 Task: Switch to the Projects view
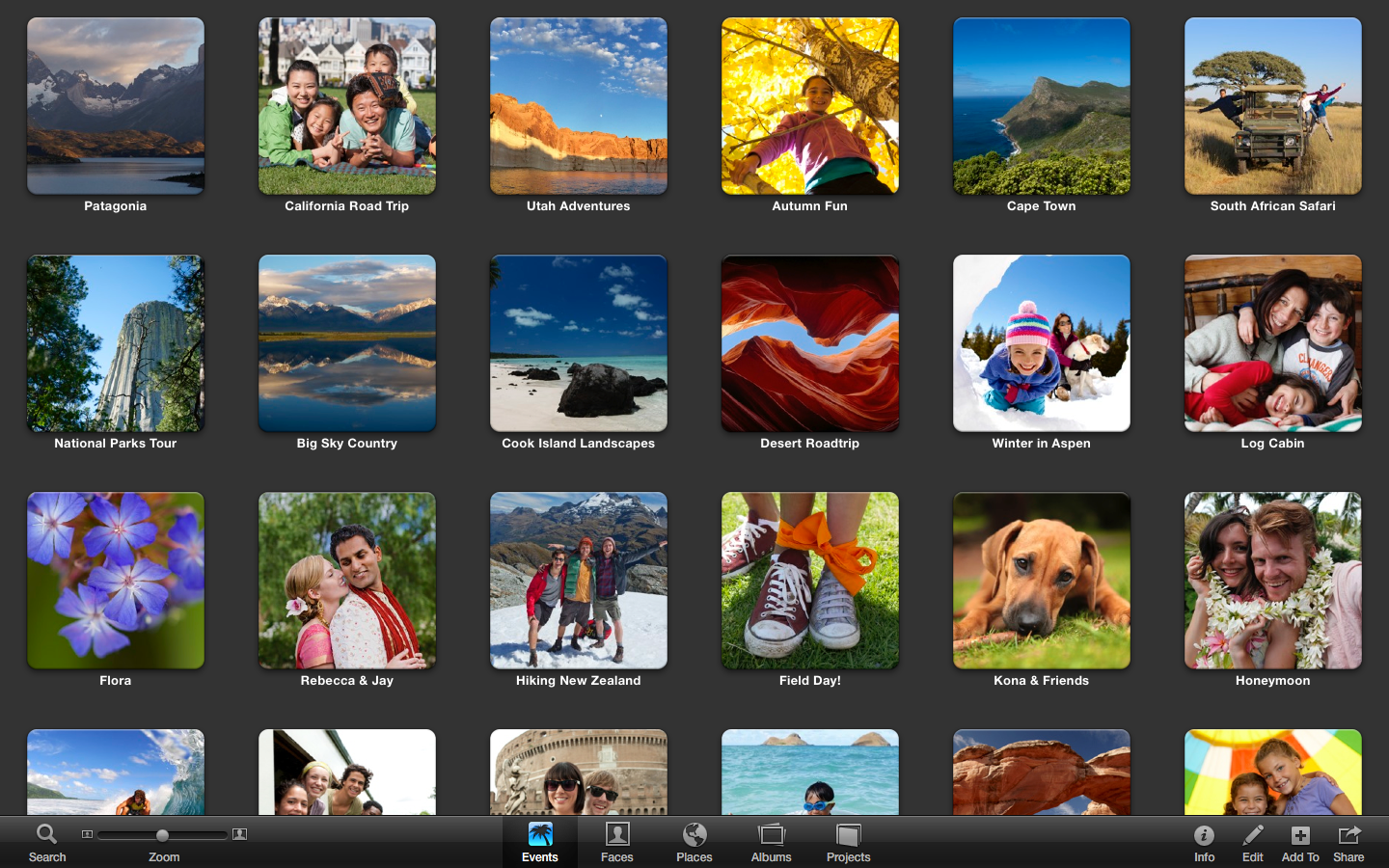pyautogui.click(x=849, y=842)
